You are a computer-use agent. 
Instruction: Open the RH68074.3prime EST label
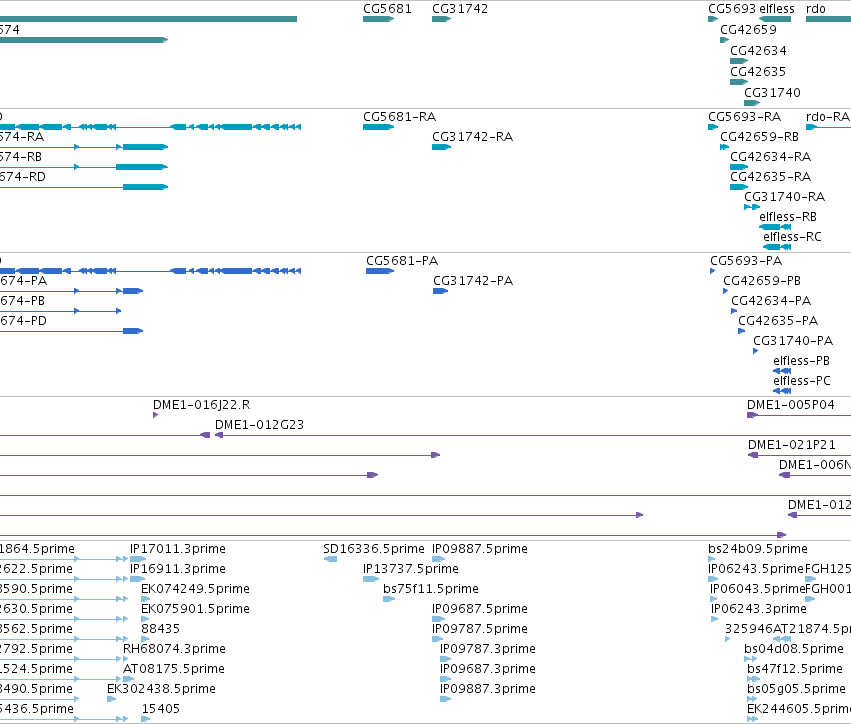[174, 649]
